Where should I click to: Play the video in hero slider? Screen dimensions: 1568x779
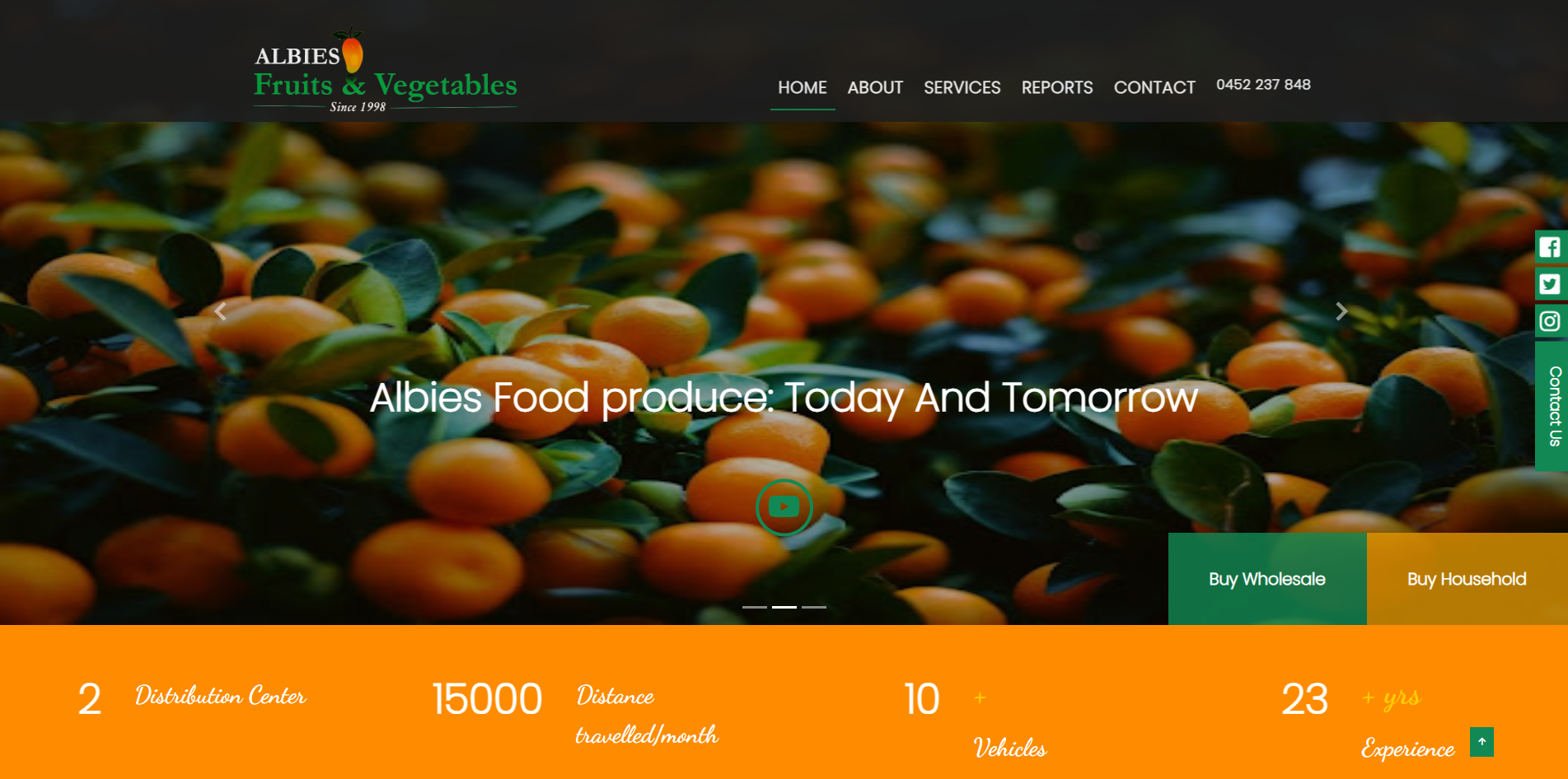pyautogui.click(x=784, y=507)
